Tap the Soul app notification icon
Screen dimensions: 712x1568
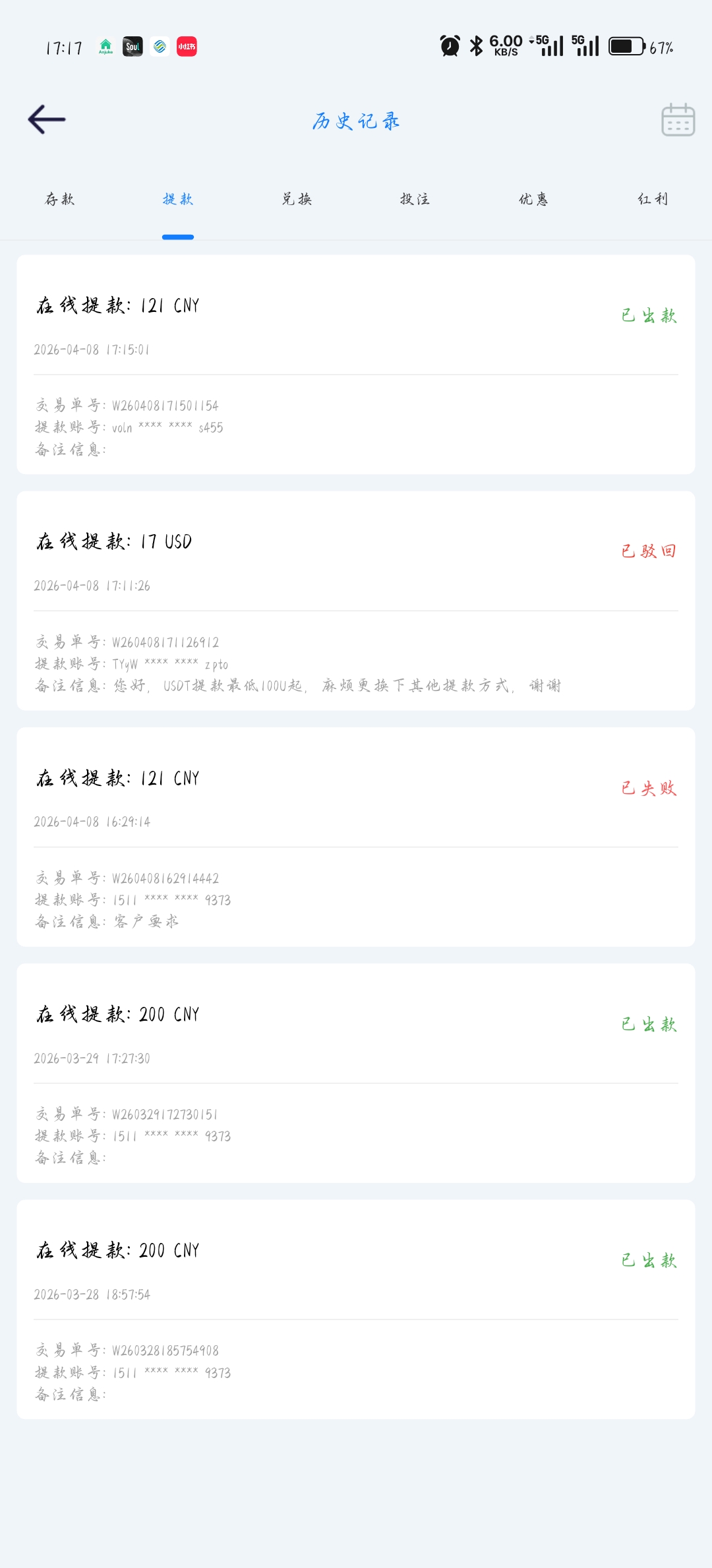[133, 46]
